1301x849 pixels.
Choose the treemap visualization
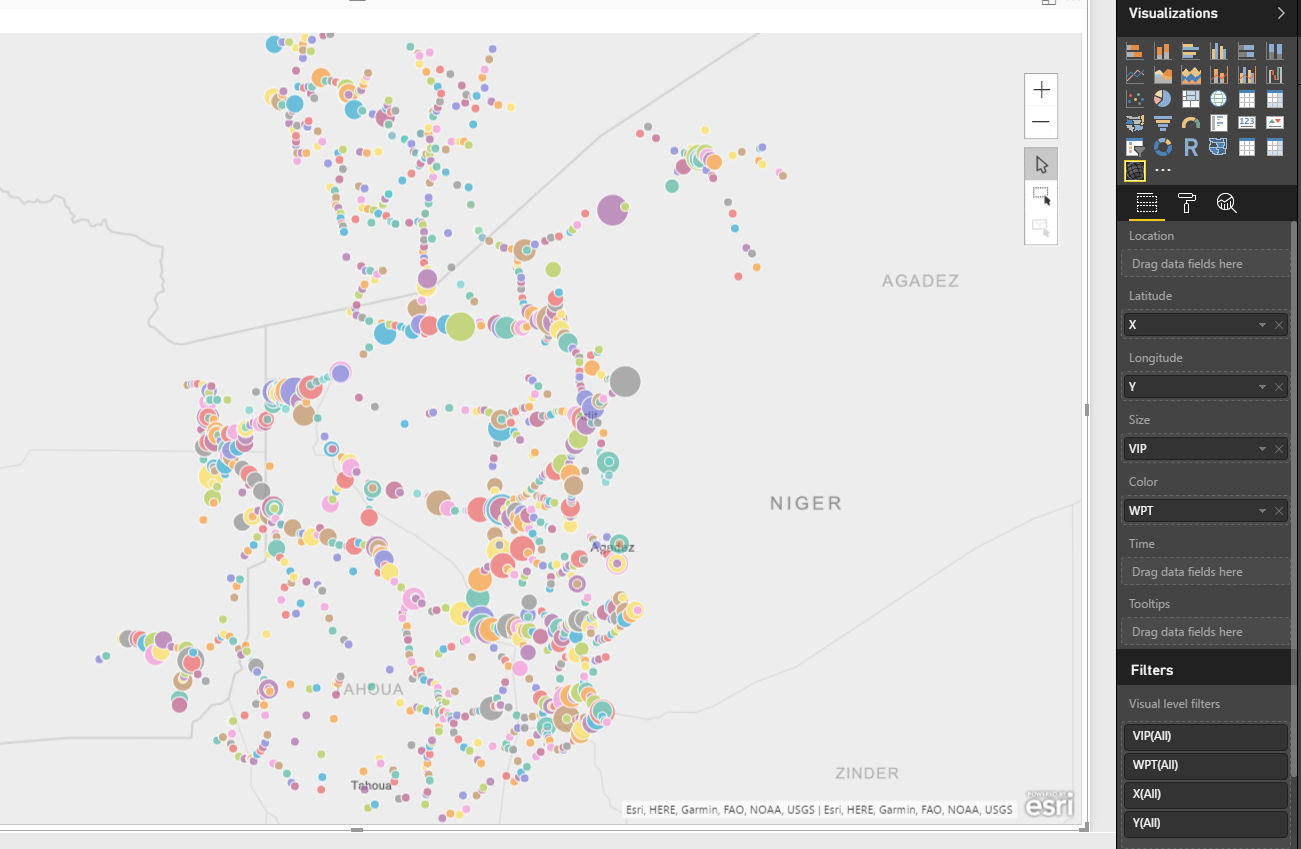[x=1190, y=99]
